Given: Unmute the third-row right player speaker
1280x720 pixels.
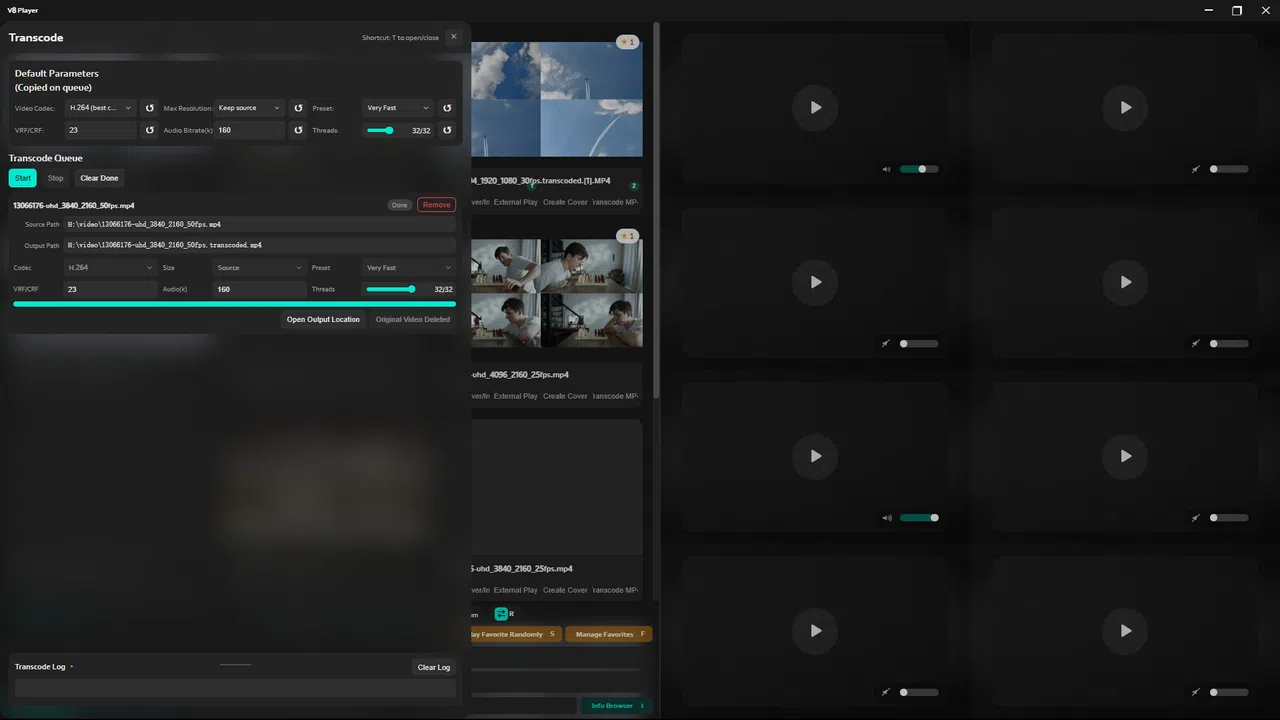Looking at the screenshot, I should point(1196,518).
